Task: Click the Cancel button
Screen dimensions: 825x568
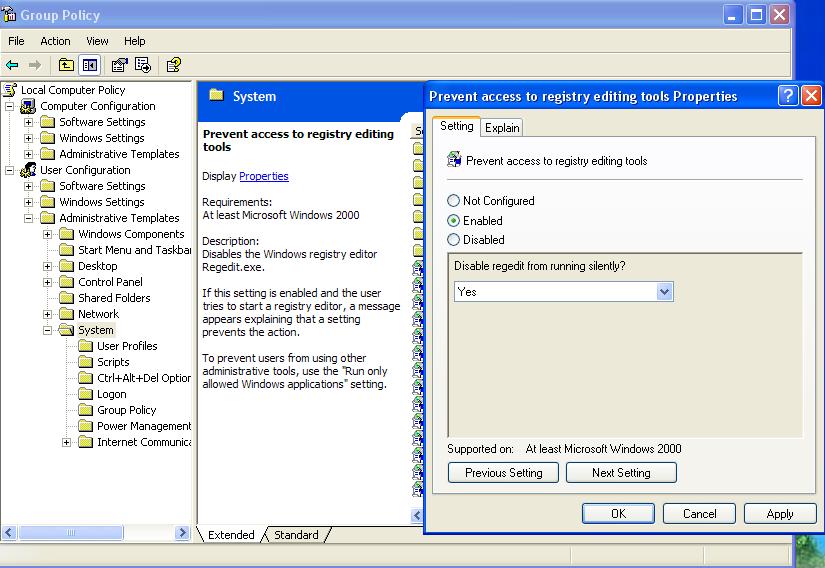Action: pos(699,514)
